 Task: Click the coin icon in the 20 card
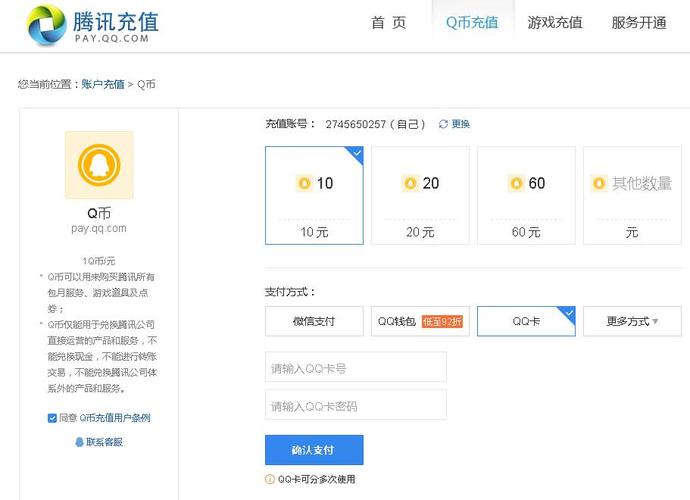point(410,183)
